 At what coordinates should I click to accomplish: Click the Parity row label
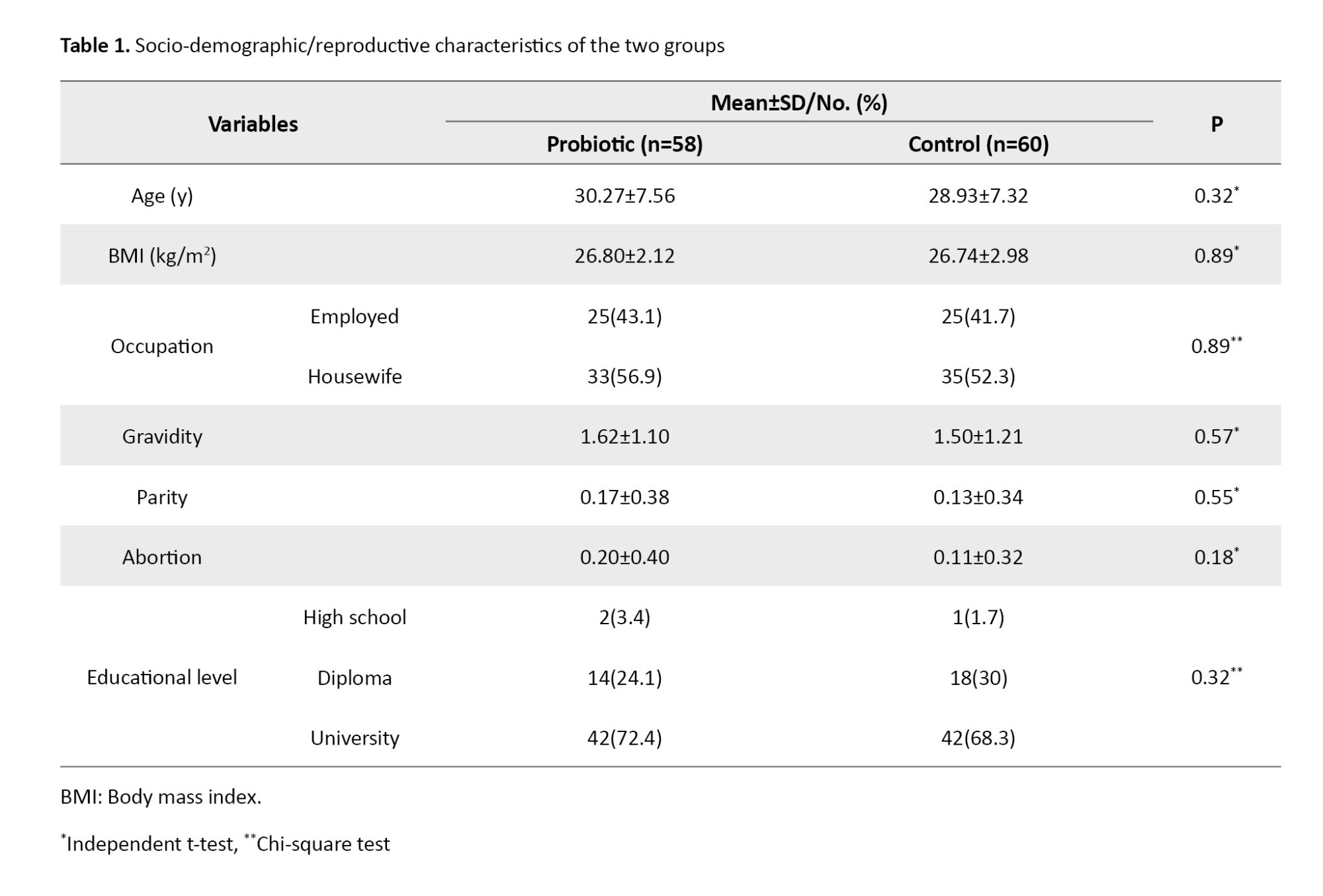[162, 497]
